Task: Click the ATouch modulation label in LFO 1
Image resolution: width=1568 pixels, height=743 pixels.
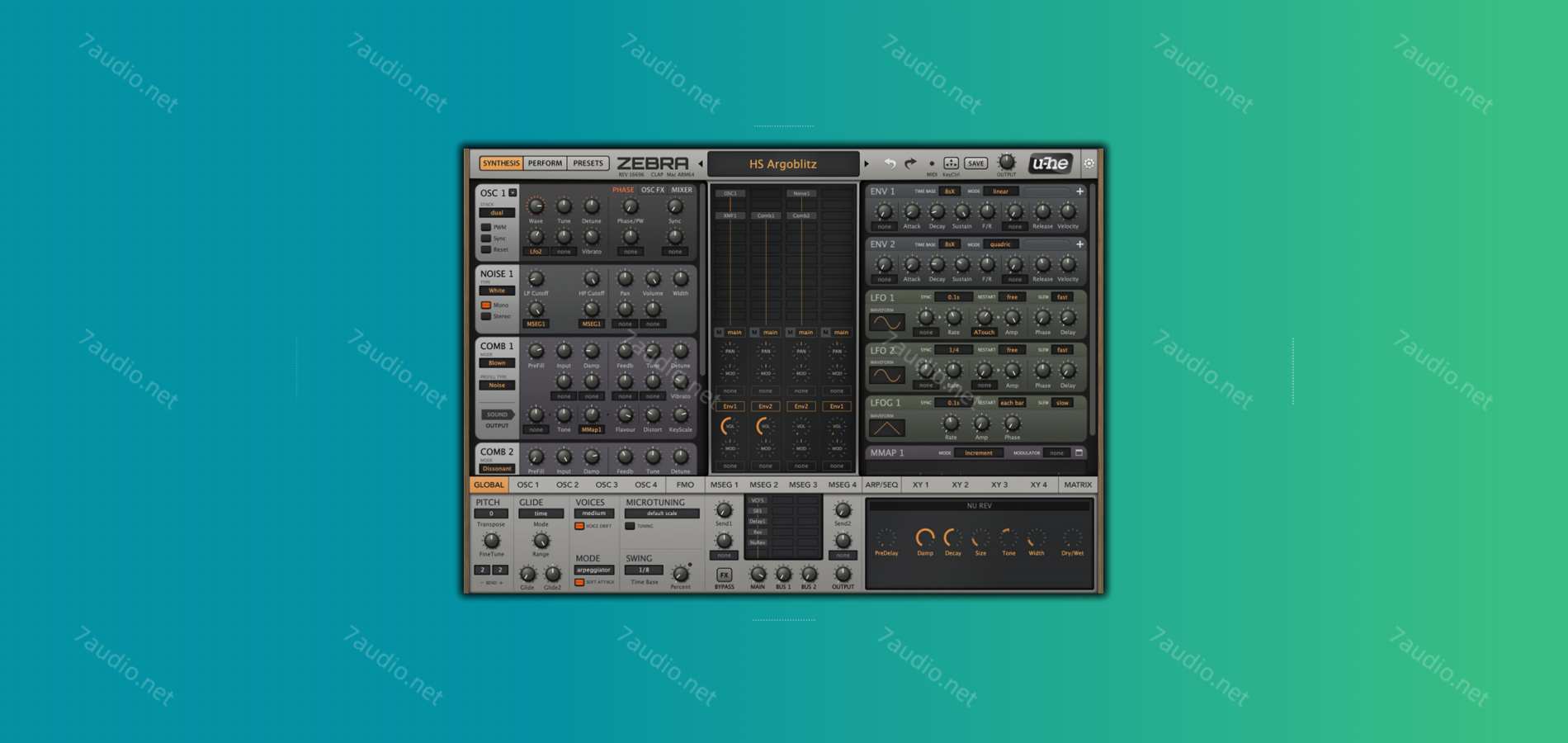Action: pos(984,333)
